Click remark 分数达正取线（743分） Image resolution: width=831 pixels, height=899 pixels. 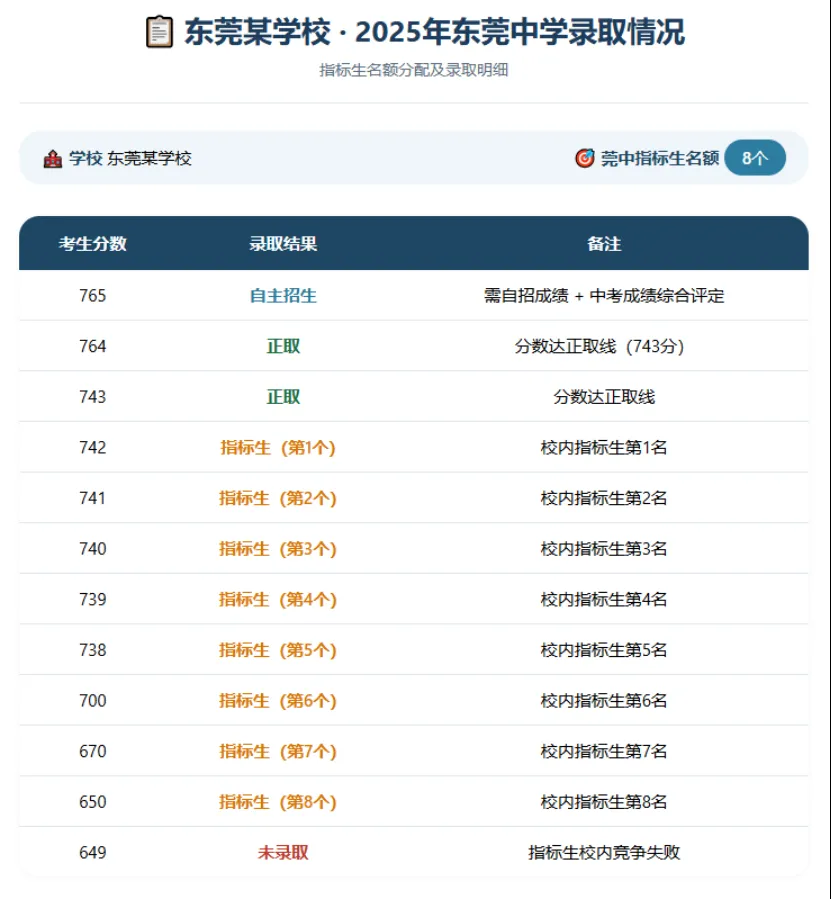click(599, 346)
